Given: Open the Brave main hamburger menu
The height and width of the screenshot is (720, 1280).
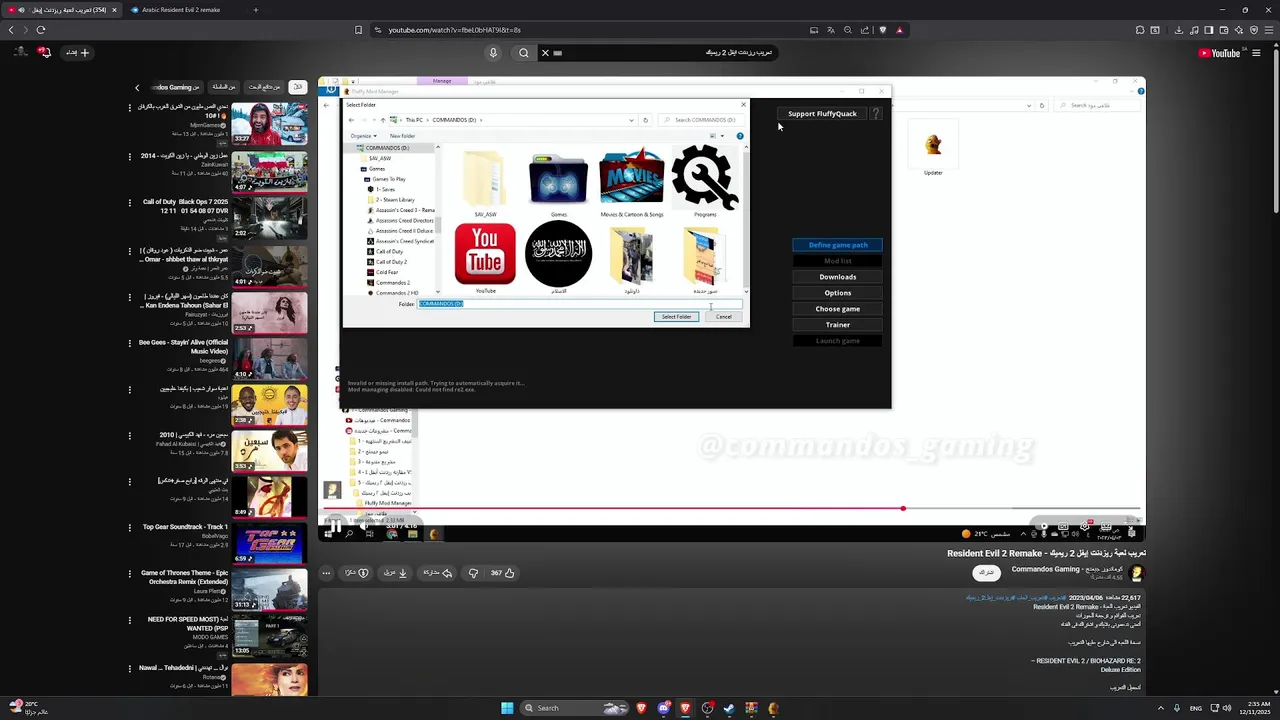Looking at the screenshot, I should [x=1270, y=30].
